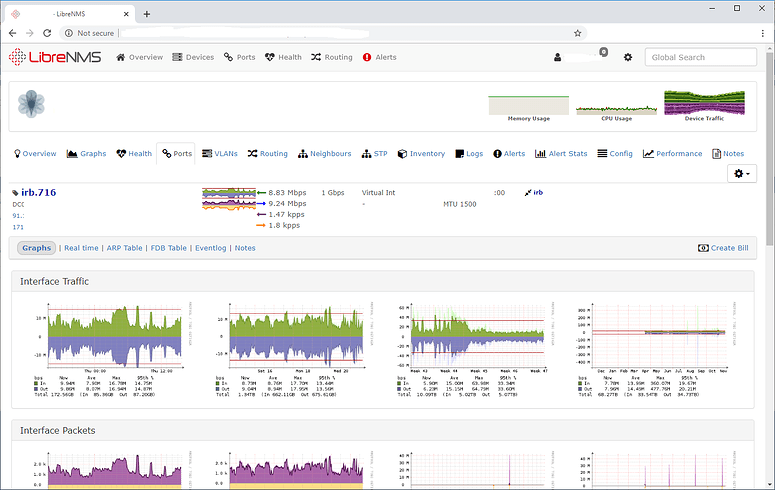Open the settings gear in top navbar

click(x=628, y=58)
